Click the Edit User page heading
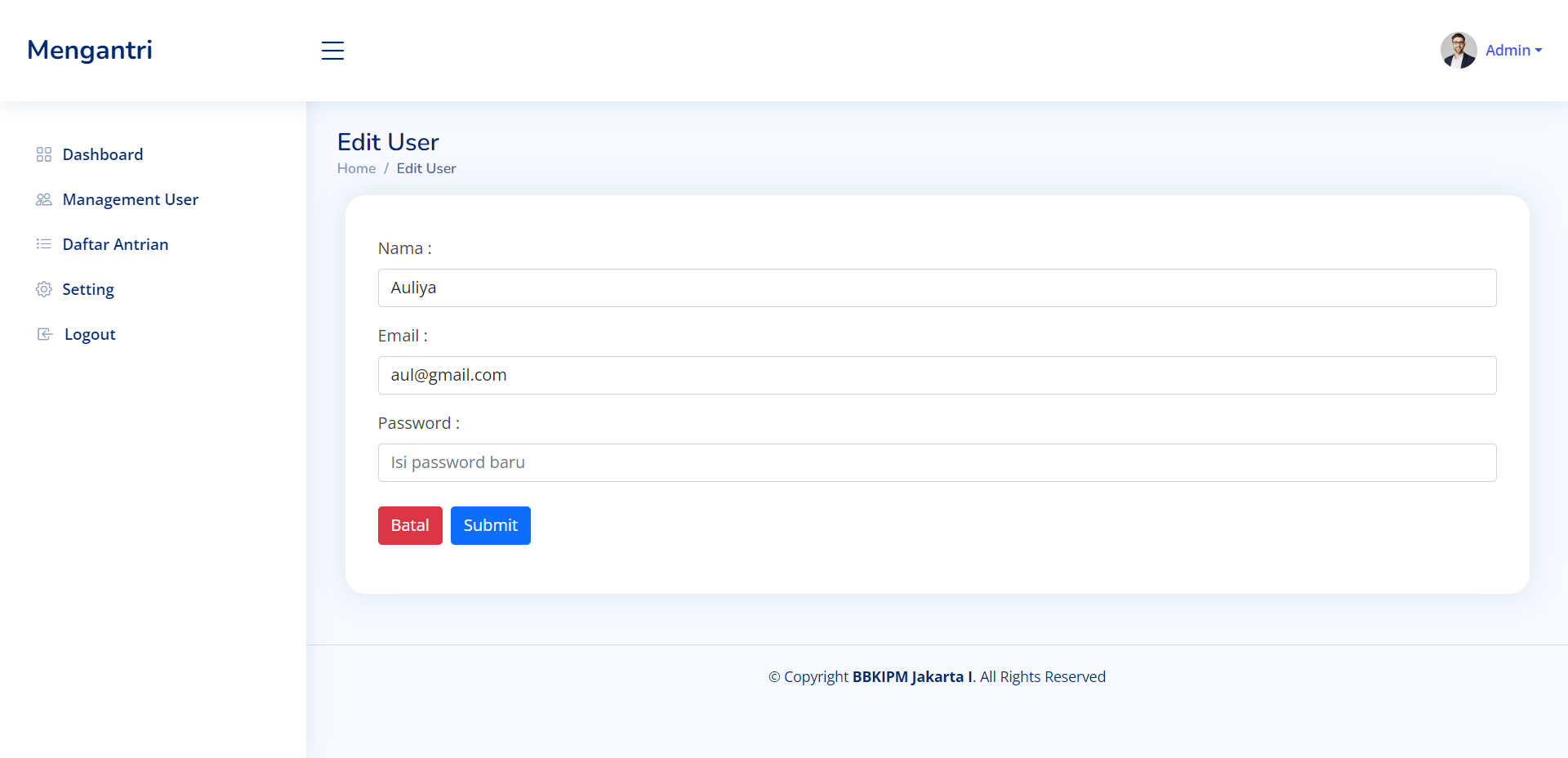Viewport: 1568px width, 758px height. pos(388,142)
